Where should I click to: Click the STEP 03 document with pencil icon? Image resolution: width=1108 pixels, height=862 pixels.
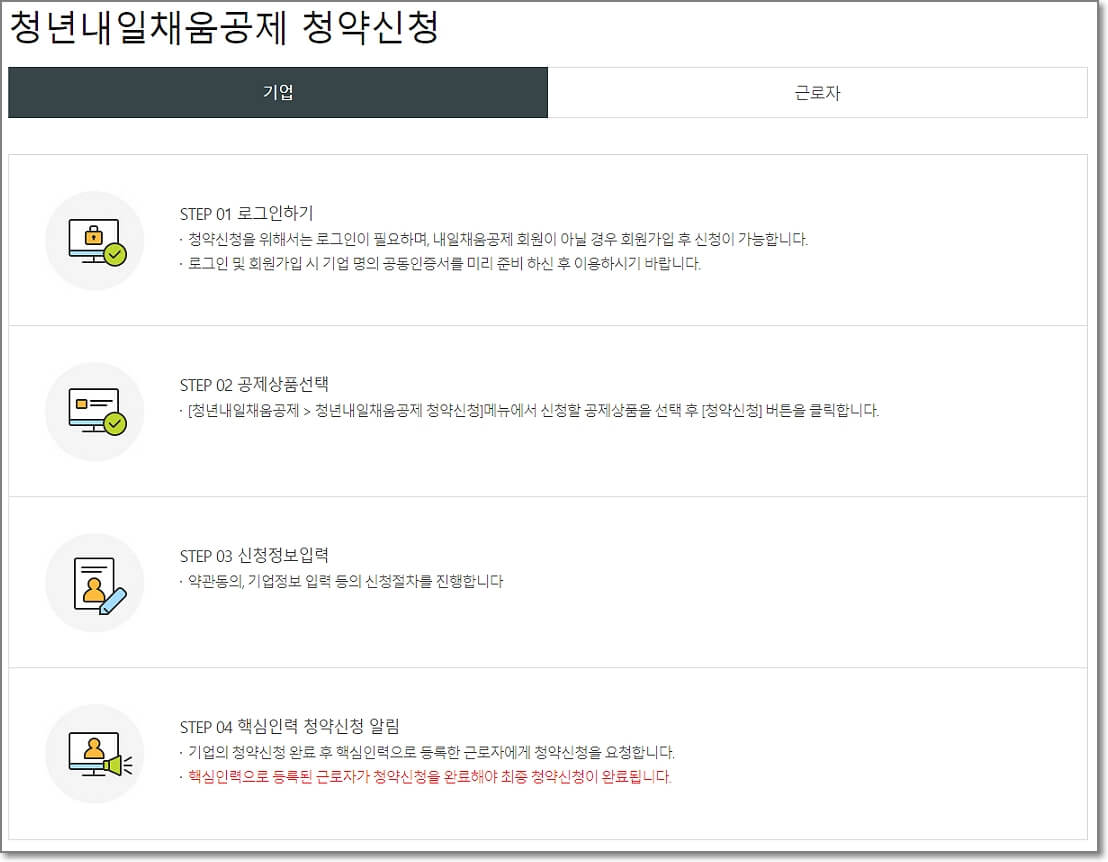95,583
